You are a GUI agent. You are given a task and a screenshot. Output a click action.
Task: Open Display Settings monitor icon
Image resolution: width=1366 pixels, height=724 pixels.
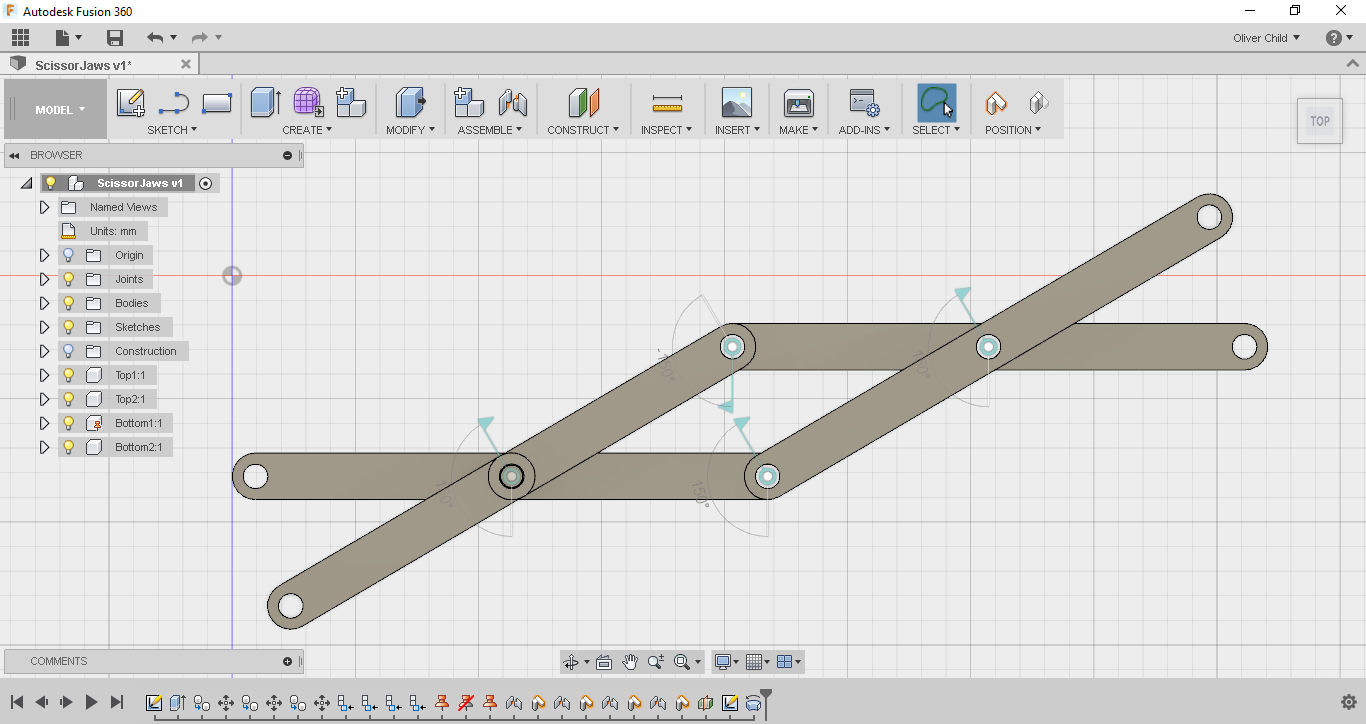click(721, 662)
